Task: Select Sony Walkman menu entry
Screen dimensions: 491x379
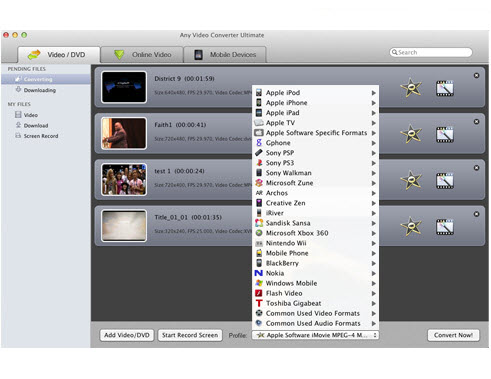Action: 315,173
